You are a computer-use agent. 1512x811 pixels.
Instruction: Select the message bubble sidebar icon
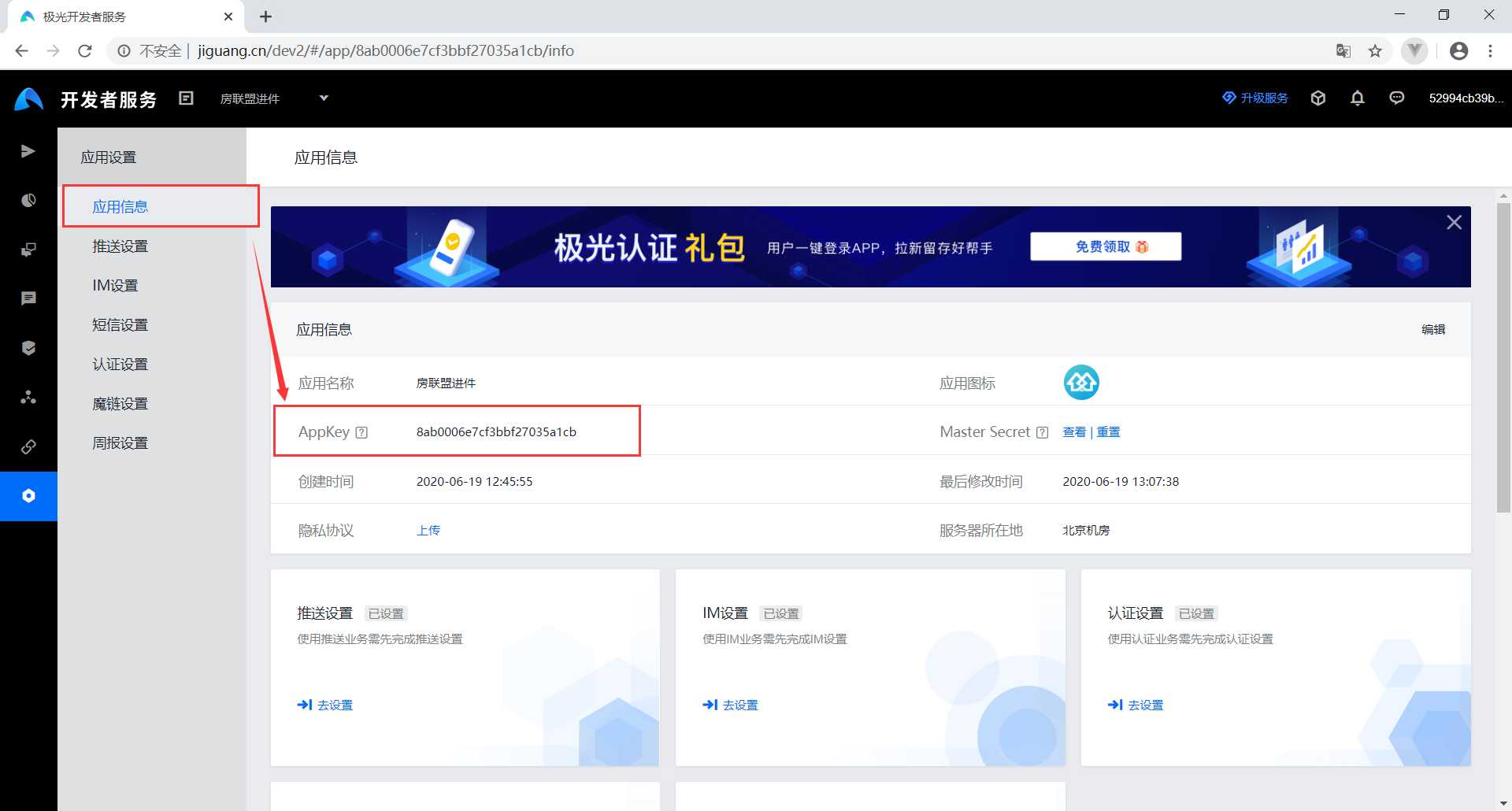[x=28, y=298]
